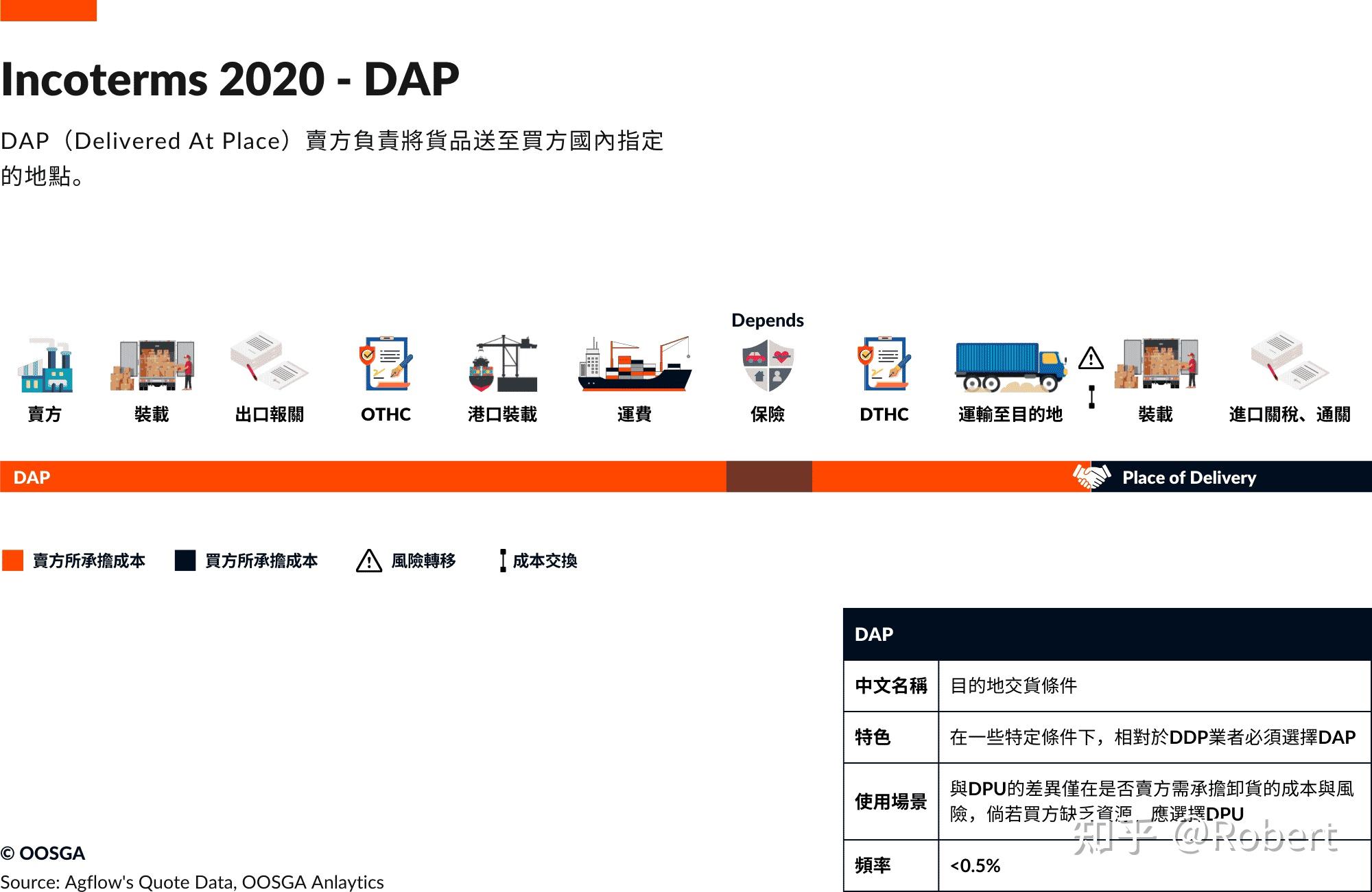Click the 頻率 row value <0.5%
This screenshot has width=1372, height=892.
975,865
